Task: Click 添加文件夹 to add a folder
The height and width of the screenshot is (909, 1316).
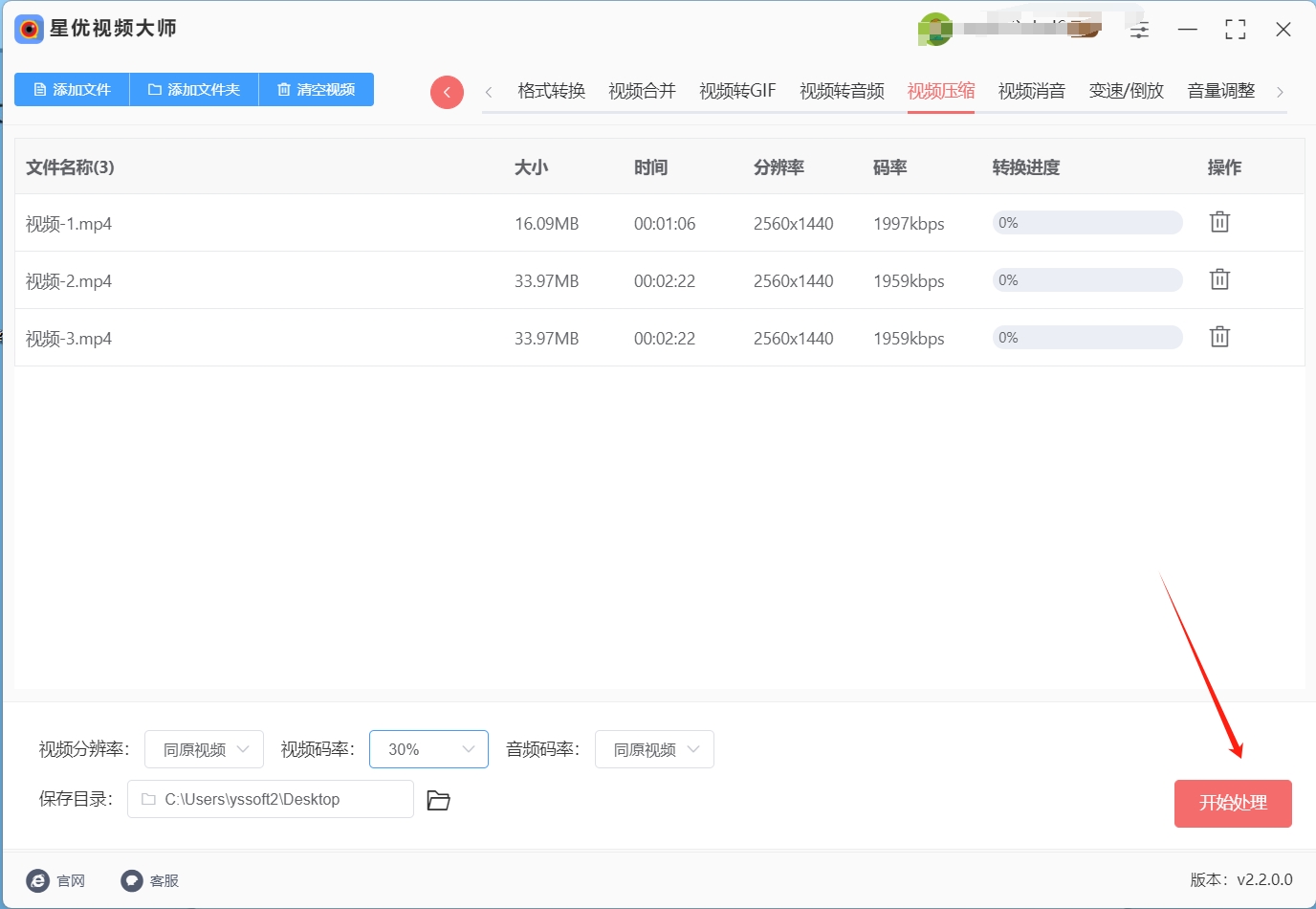Action: click(194, 89)
